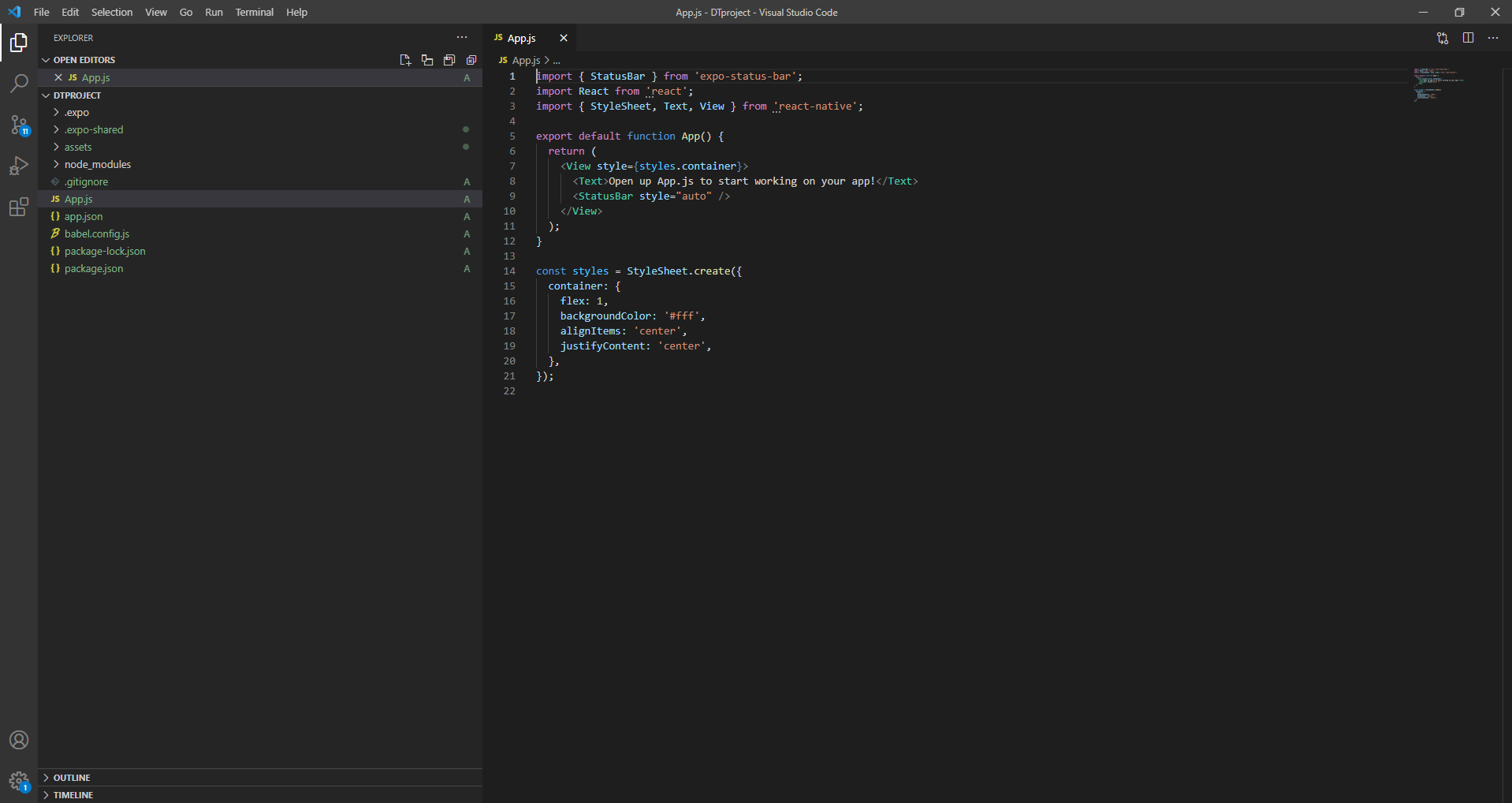The image size is (1512, 803).
Task: Expand the Outline panel
Action: click(x=260, y=778)
